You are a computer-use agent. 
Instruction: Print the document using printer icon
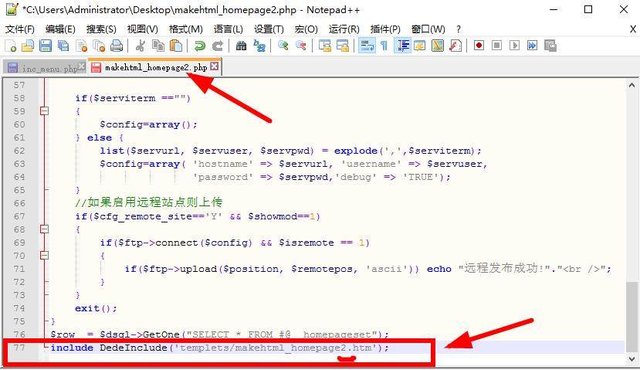point(117,46)
